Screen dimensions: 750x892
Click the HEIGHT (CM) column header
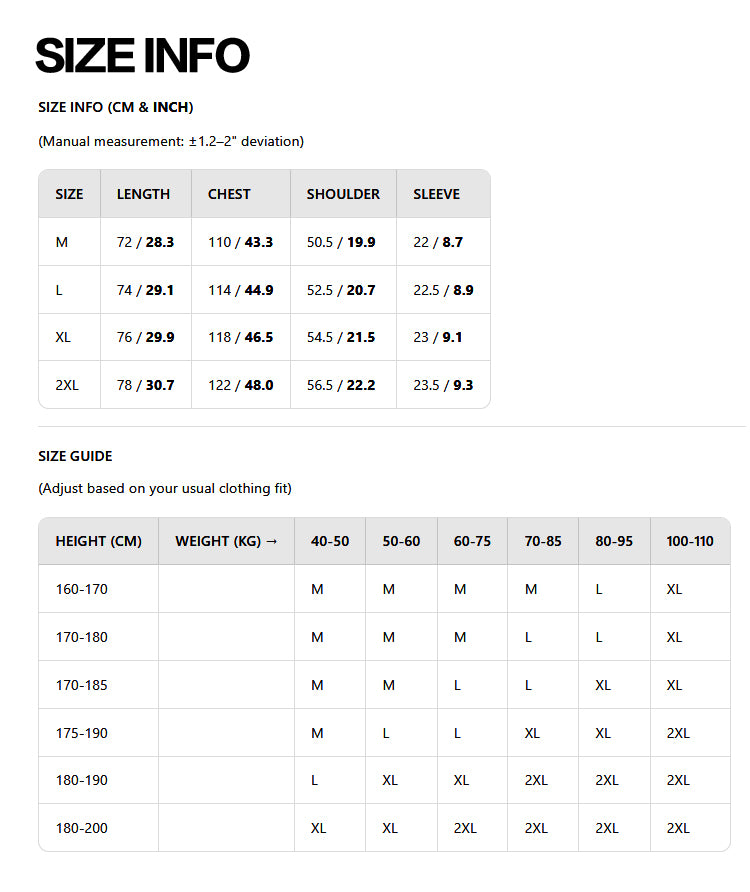click(98, 541)
